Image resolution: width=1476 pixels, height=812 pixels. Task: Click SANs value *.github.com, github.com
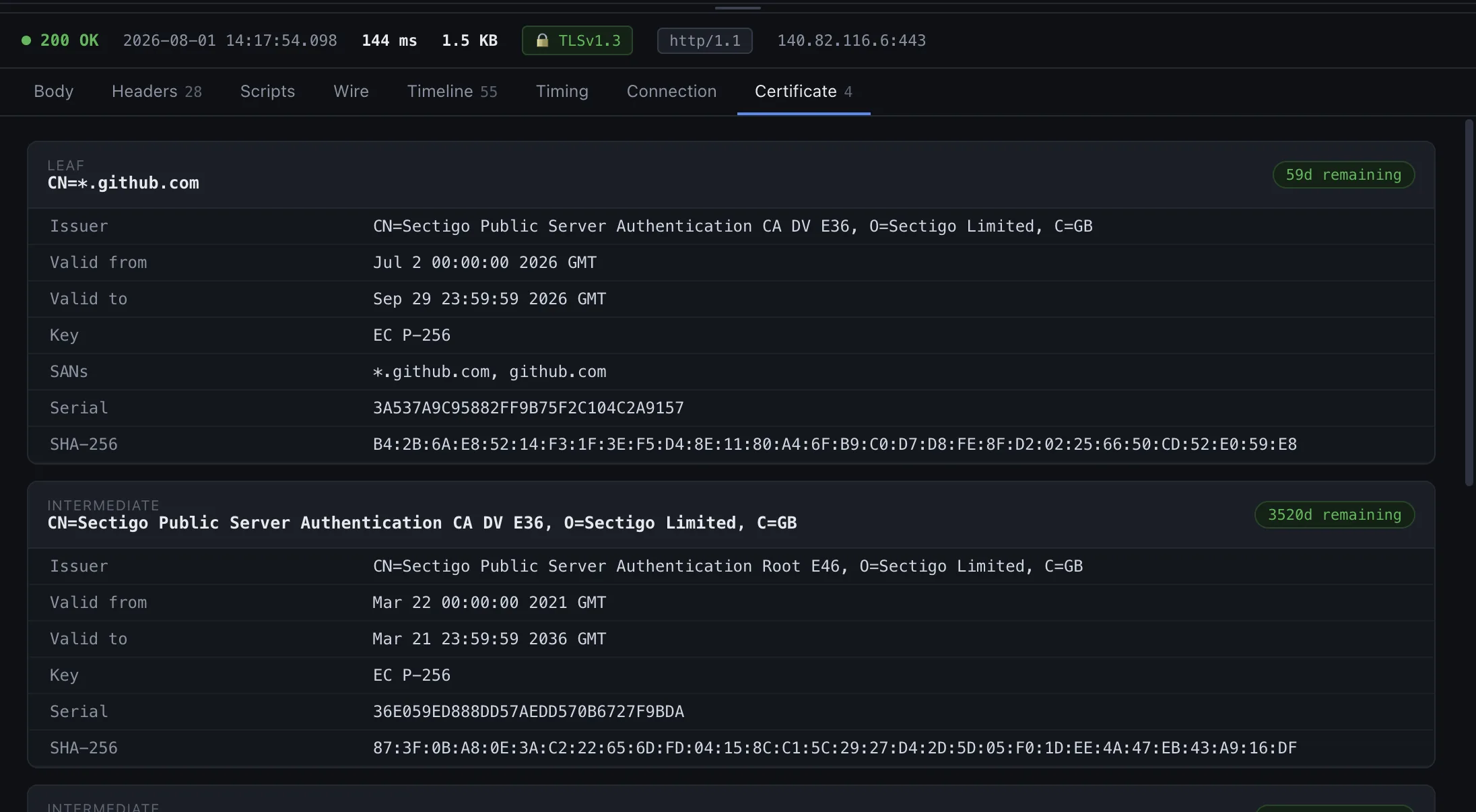click(x=490, y=372)
